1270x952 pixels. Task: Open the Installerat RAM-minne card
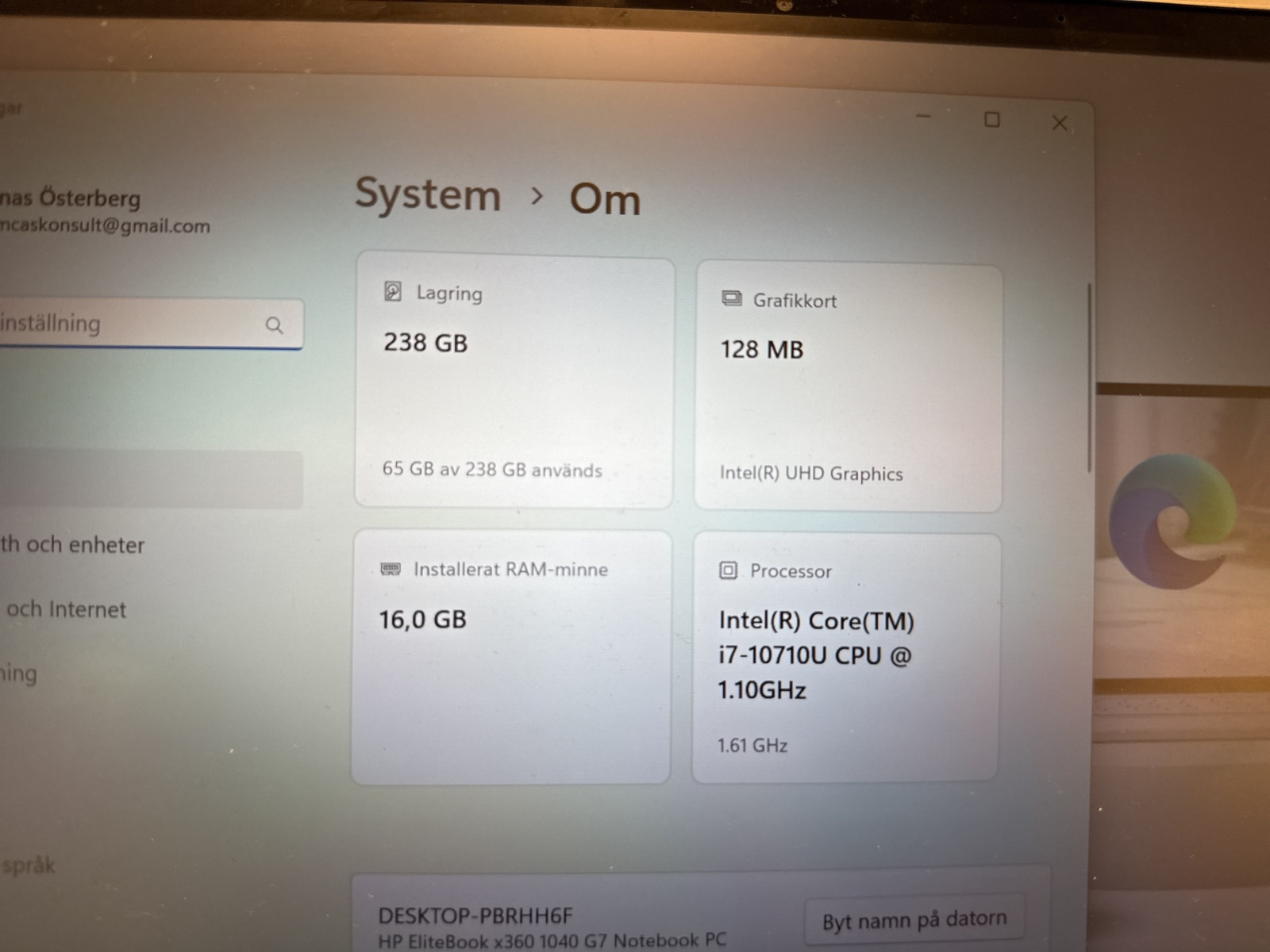pos(511,657)
